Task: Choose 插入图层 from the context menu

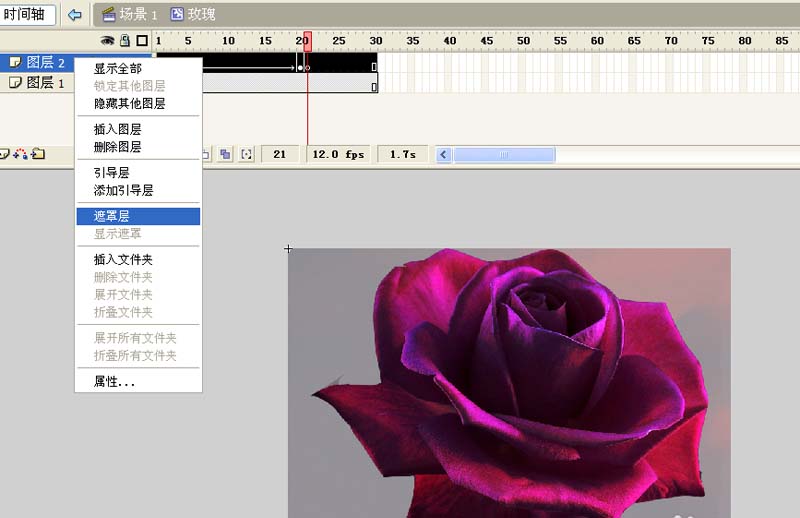Action: tap(138, 129)
